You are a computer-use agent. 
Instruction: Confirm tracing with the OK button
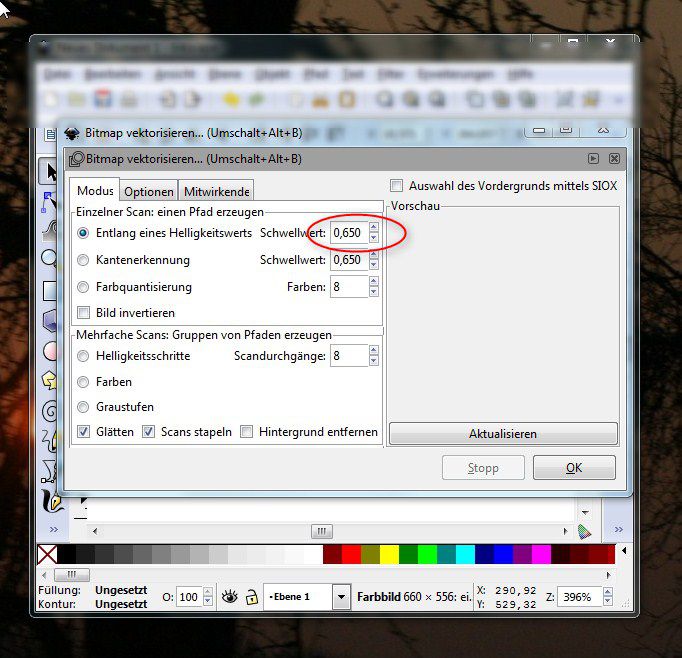pyautogui.click(x=574, y=468)
